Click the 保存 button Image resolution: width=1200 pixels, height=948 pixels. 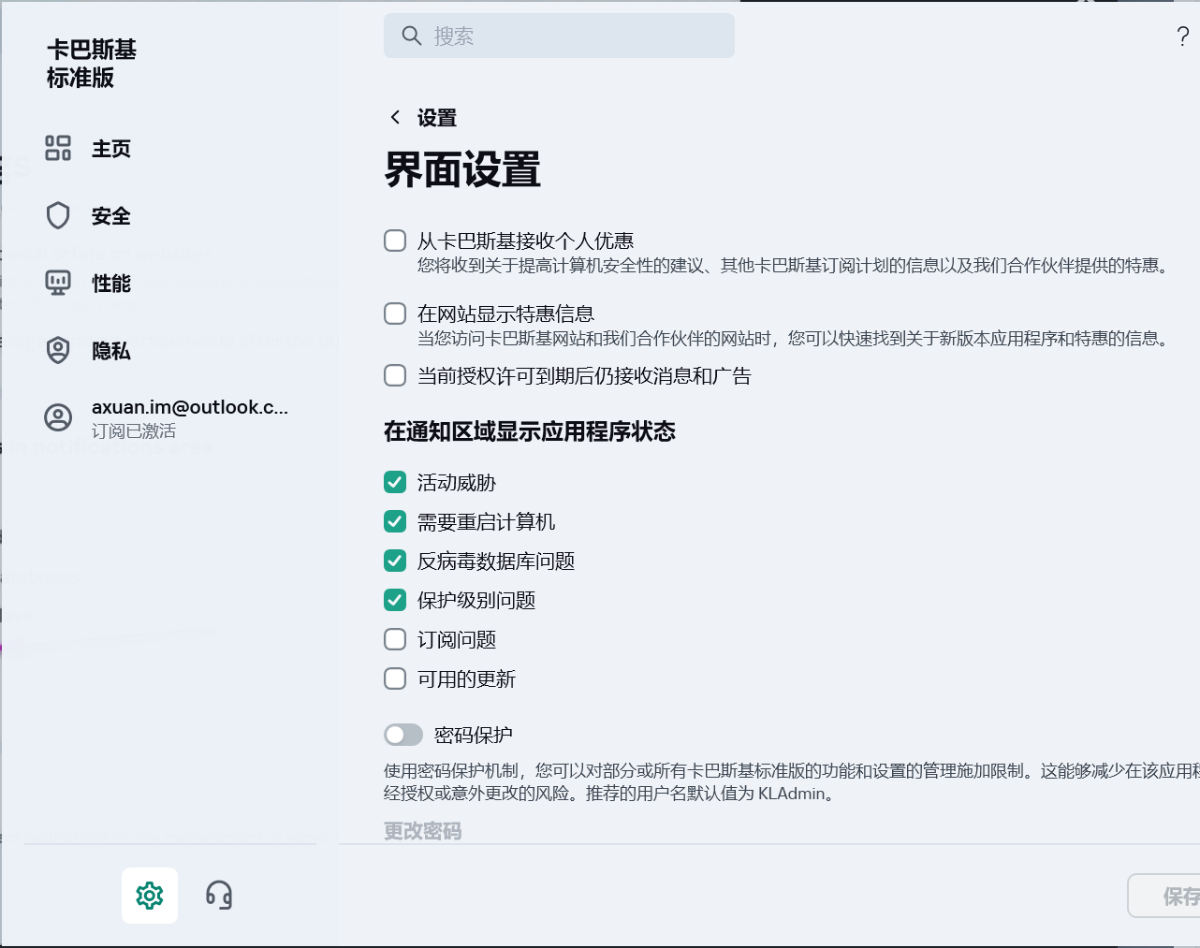click(1164, 896)
